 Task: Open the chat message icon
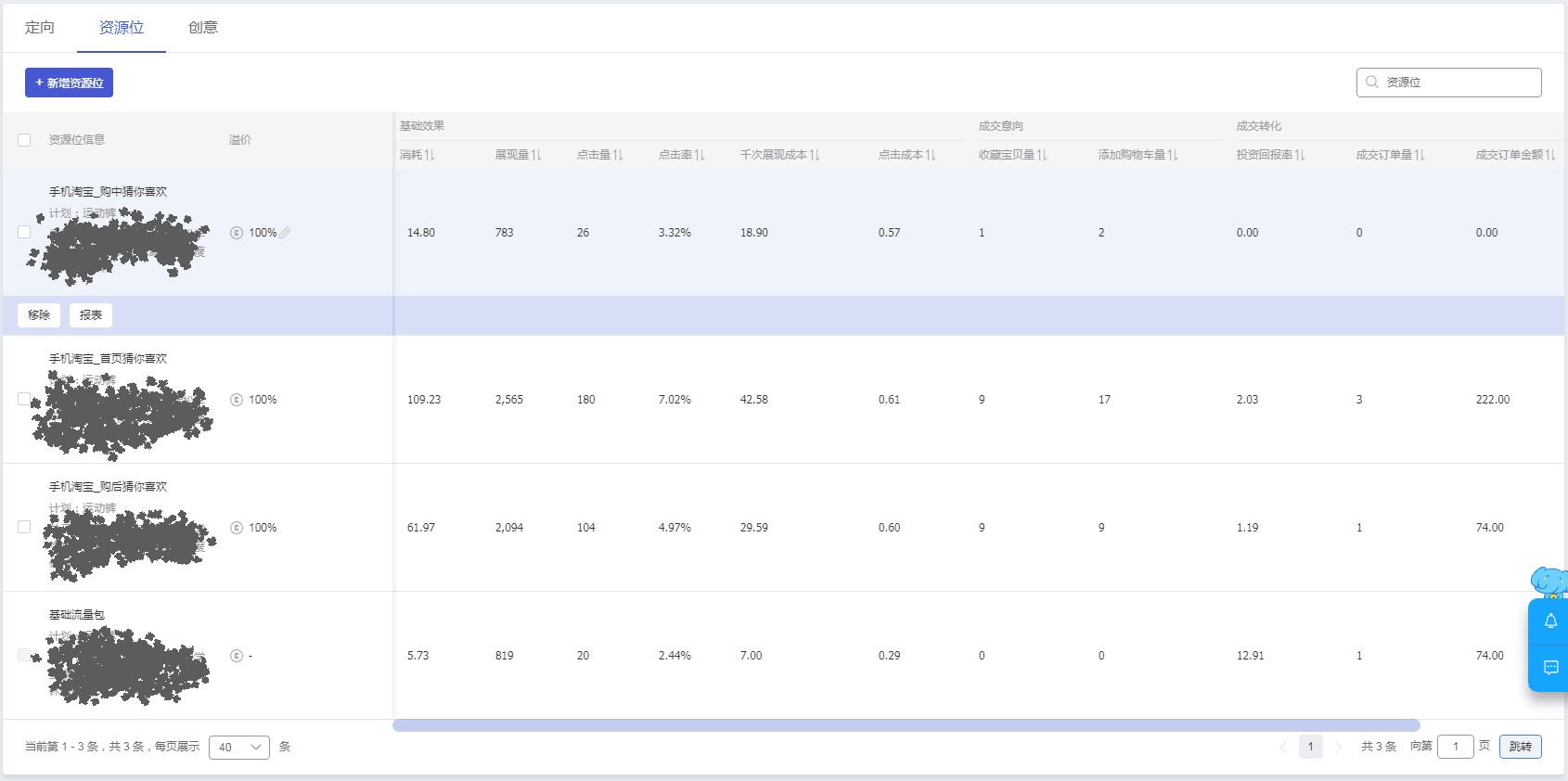tap(1550, 668)
